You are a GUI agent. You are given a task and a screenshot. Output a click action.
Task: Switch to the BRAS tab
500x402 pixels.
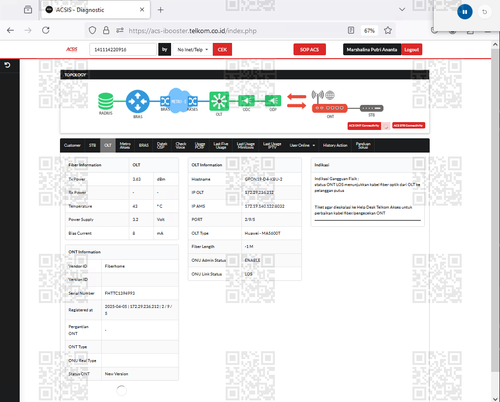pyautogui.click(x=144, y=145)
